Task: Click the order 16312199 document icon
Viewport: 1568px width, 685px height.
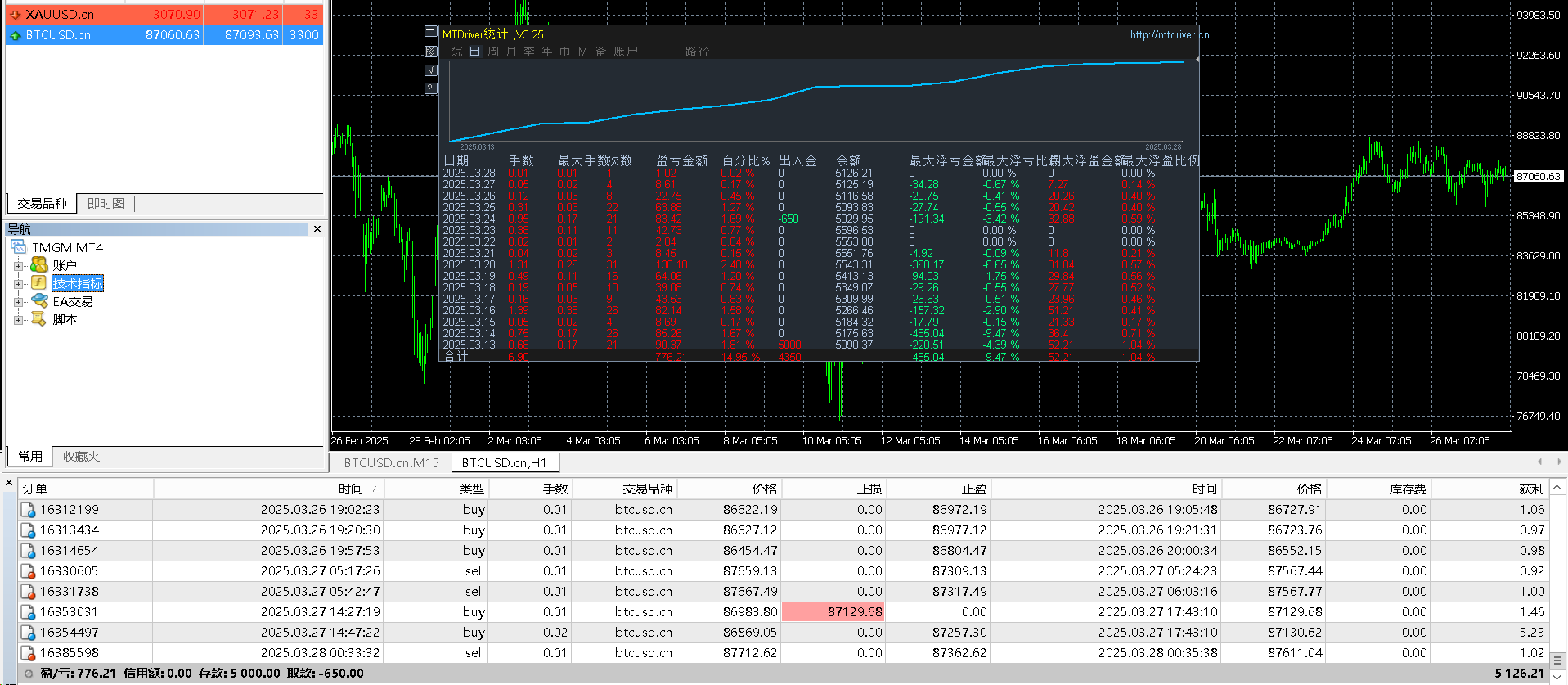Action: (28, 510)
